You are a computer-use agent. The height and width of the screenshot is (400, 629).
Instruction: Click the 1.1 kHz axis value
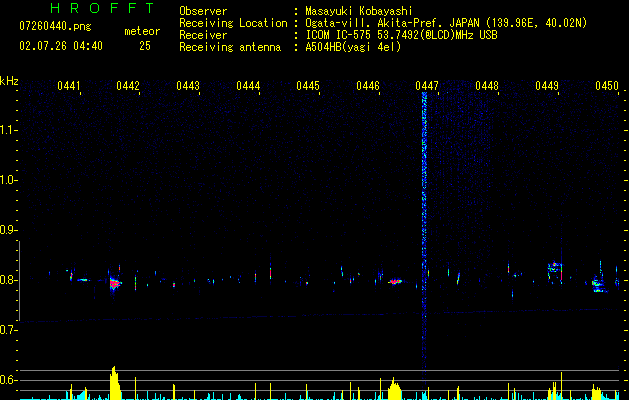coord(9,130)
